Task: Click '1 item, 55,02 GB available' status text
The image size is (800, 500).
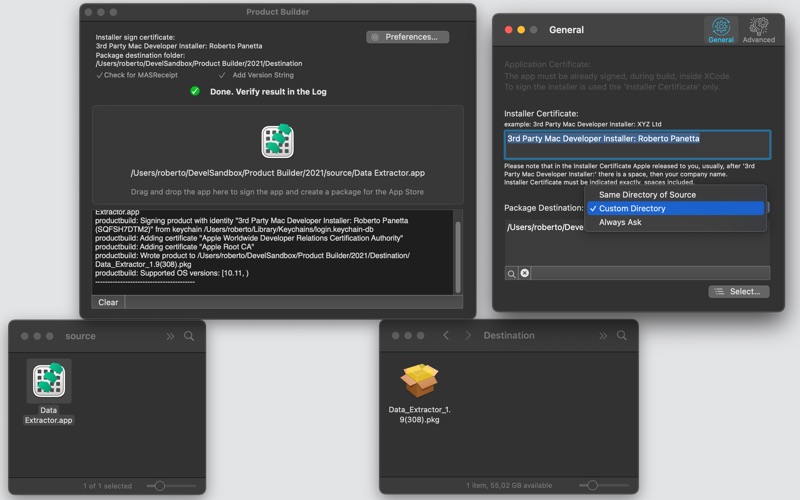Action: point(509,485)
